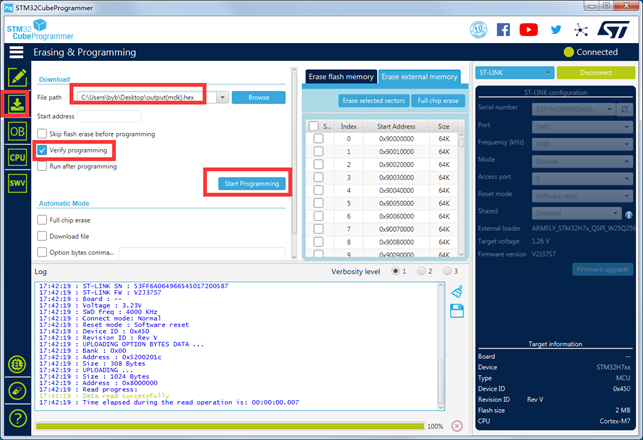Open the Access port dropdown
643x440 pixels.
(x=582, y=179)
